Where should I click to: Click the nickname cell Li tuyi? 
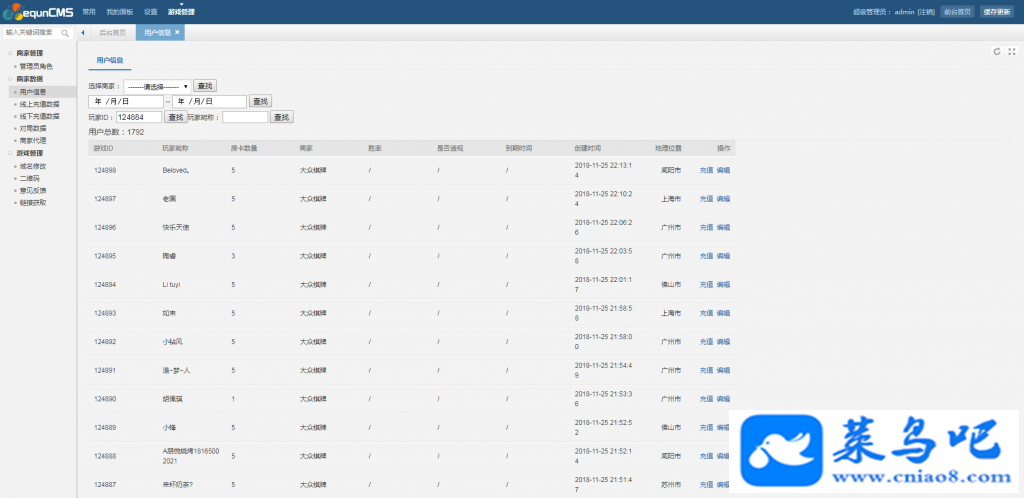[172, 285]
